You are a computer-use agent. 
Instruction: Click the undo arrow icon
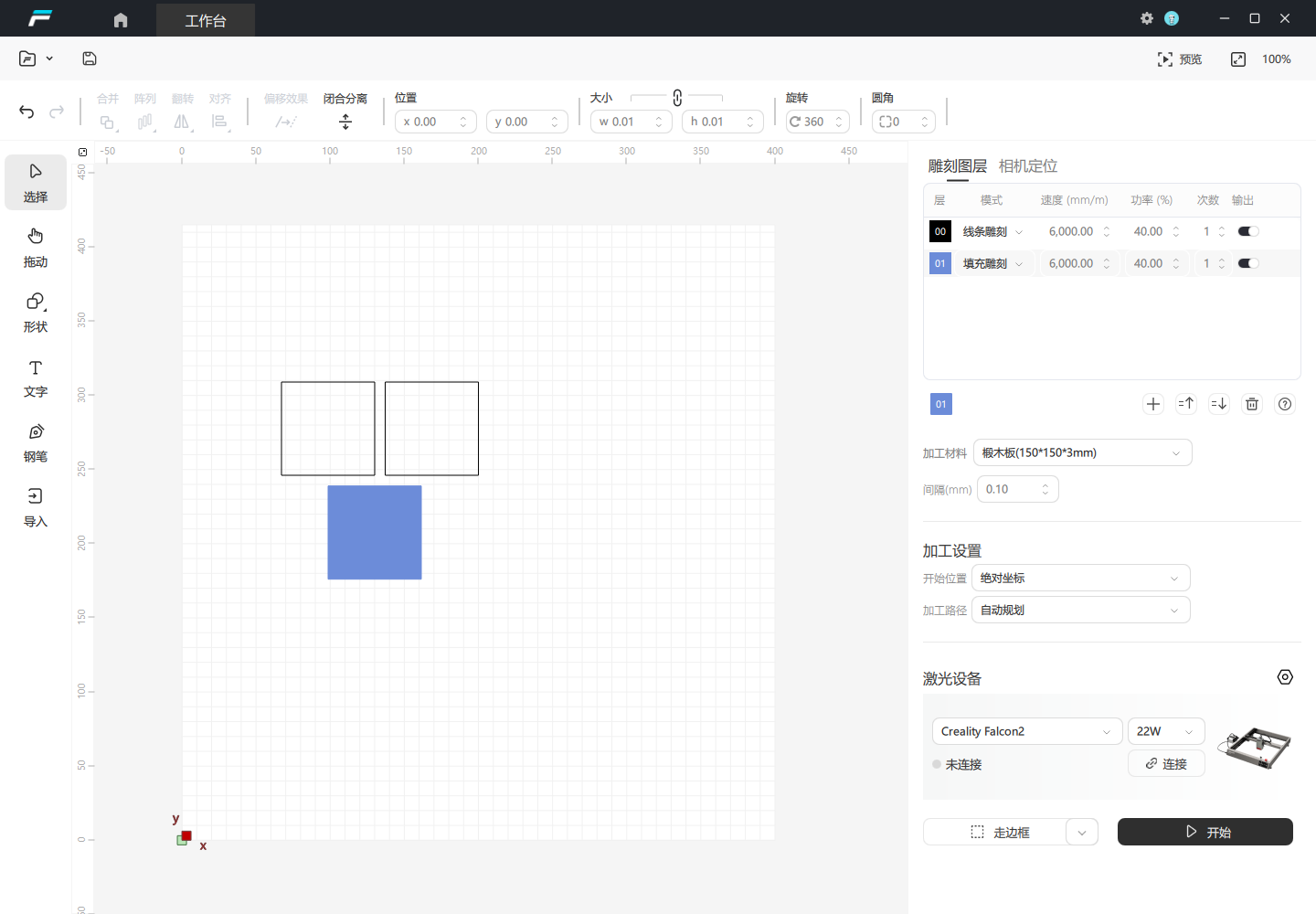tap(27, 112)
